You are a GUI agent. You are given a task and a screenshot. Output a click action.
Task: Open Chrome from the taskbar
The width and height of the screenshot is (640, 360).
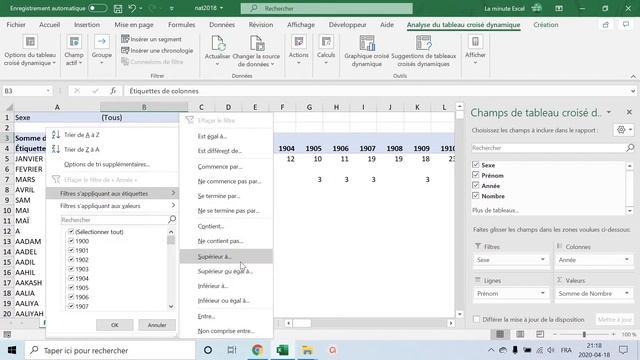click(257, 350)
